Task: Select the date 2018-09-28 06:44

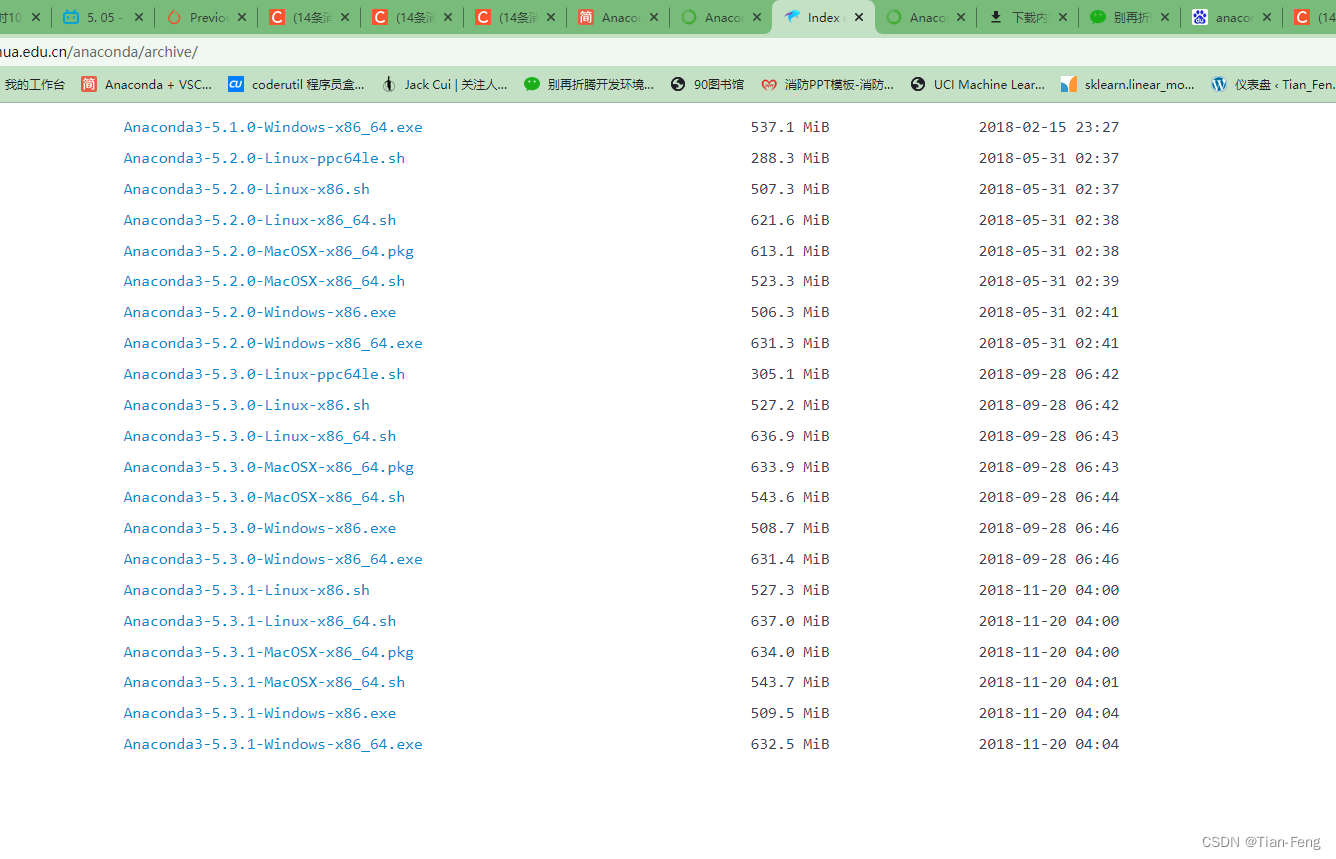Action: [x=1049, y=497]
